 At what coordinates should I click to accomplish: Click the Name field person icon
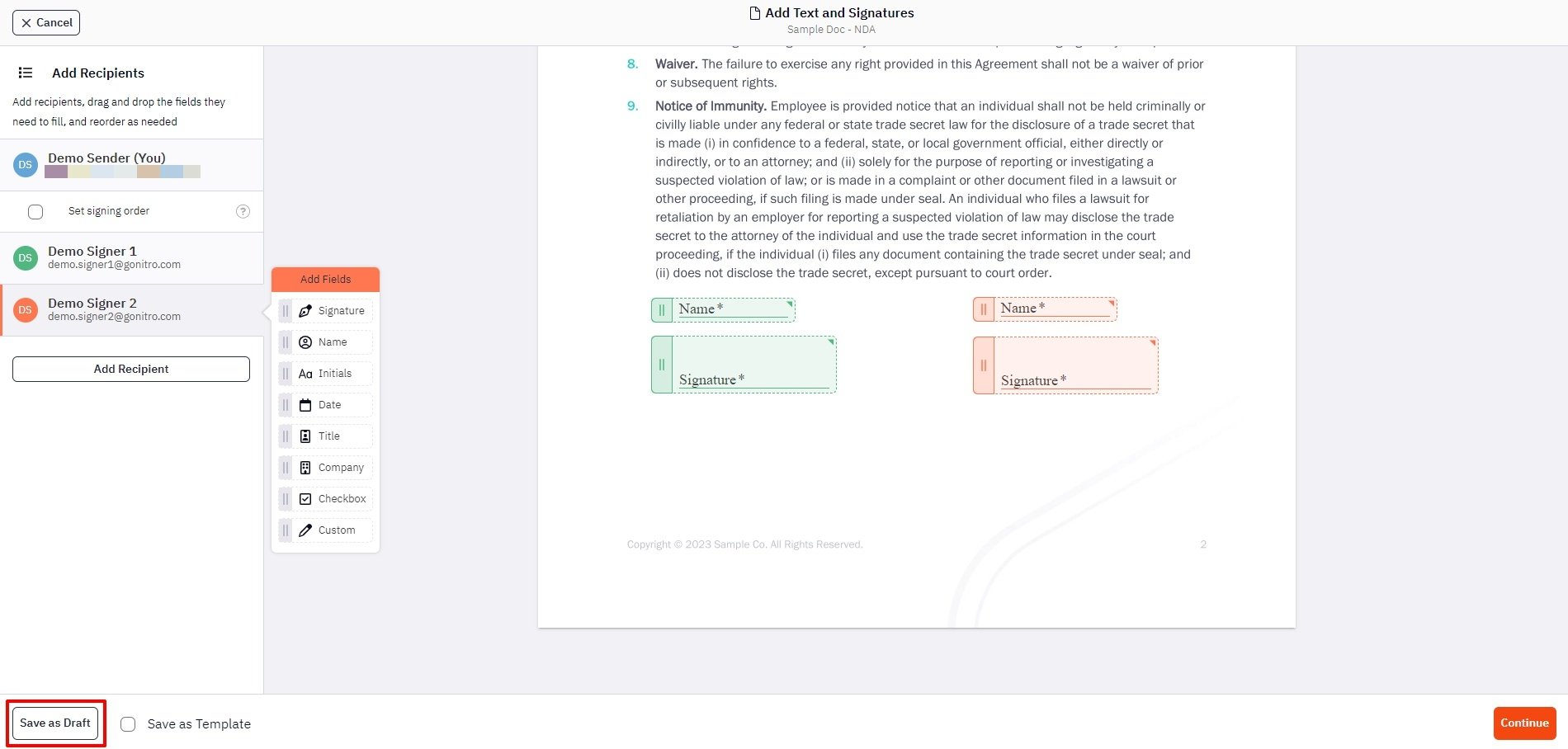[x=305, y=342]
